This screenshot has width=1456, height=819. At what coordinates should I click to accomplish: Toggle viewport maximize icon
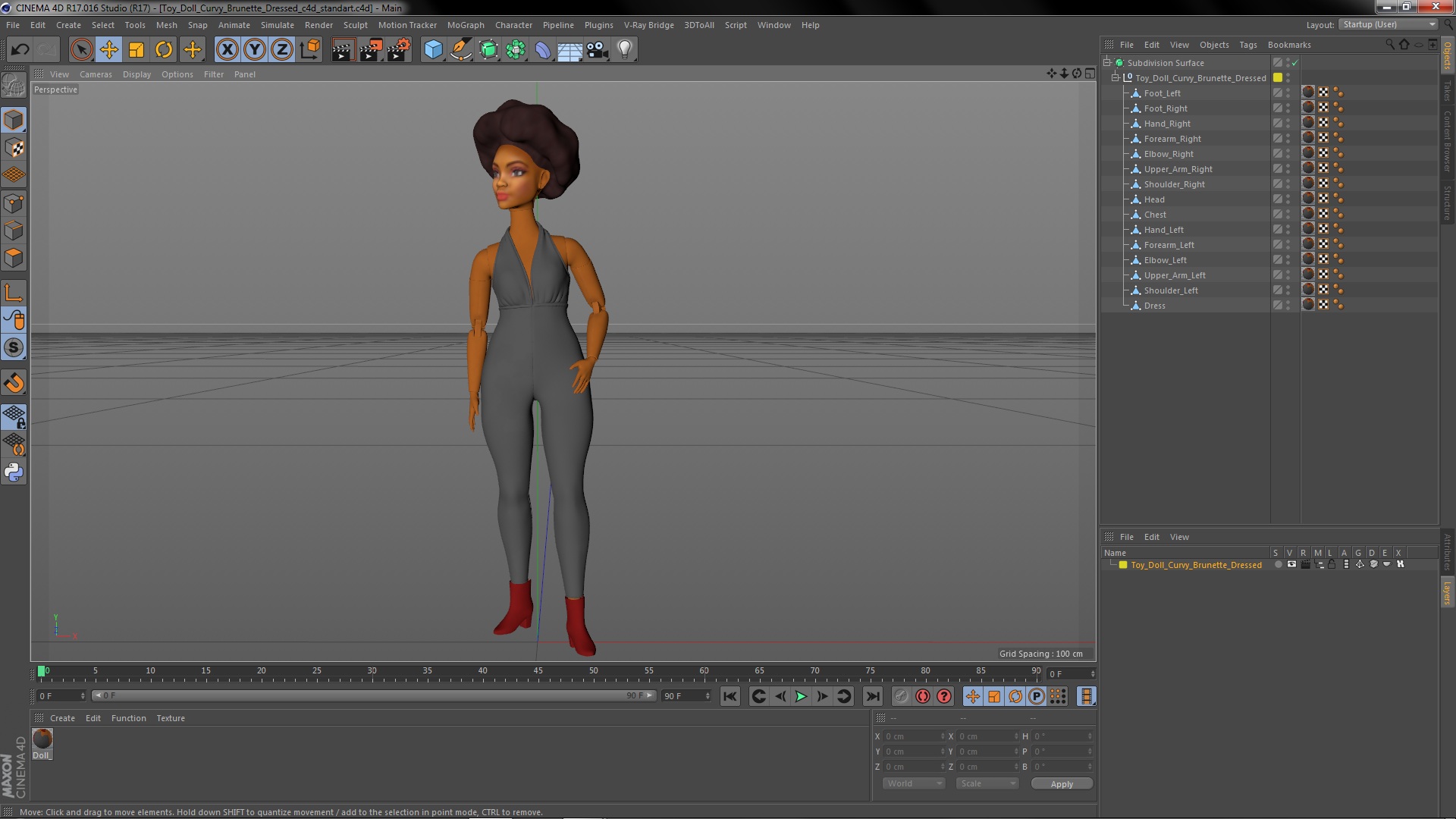(x=1090, y=74)
